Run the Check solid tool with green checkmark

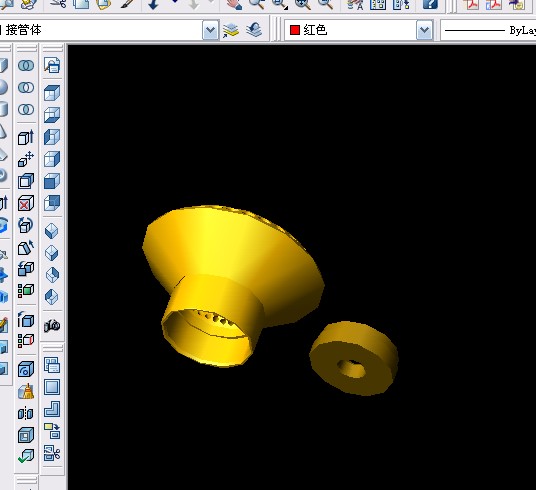point(26,456)
